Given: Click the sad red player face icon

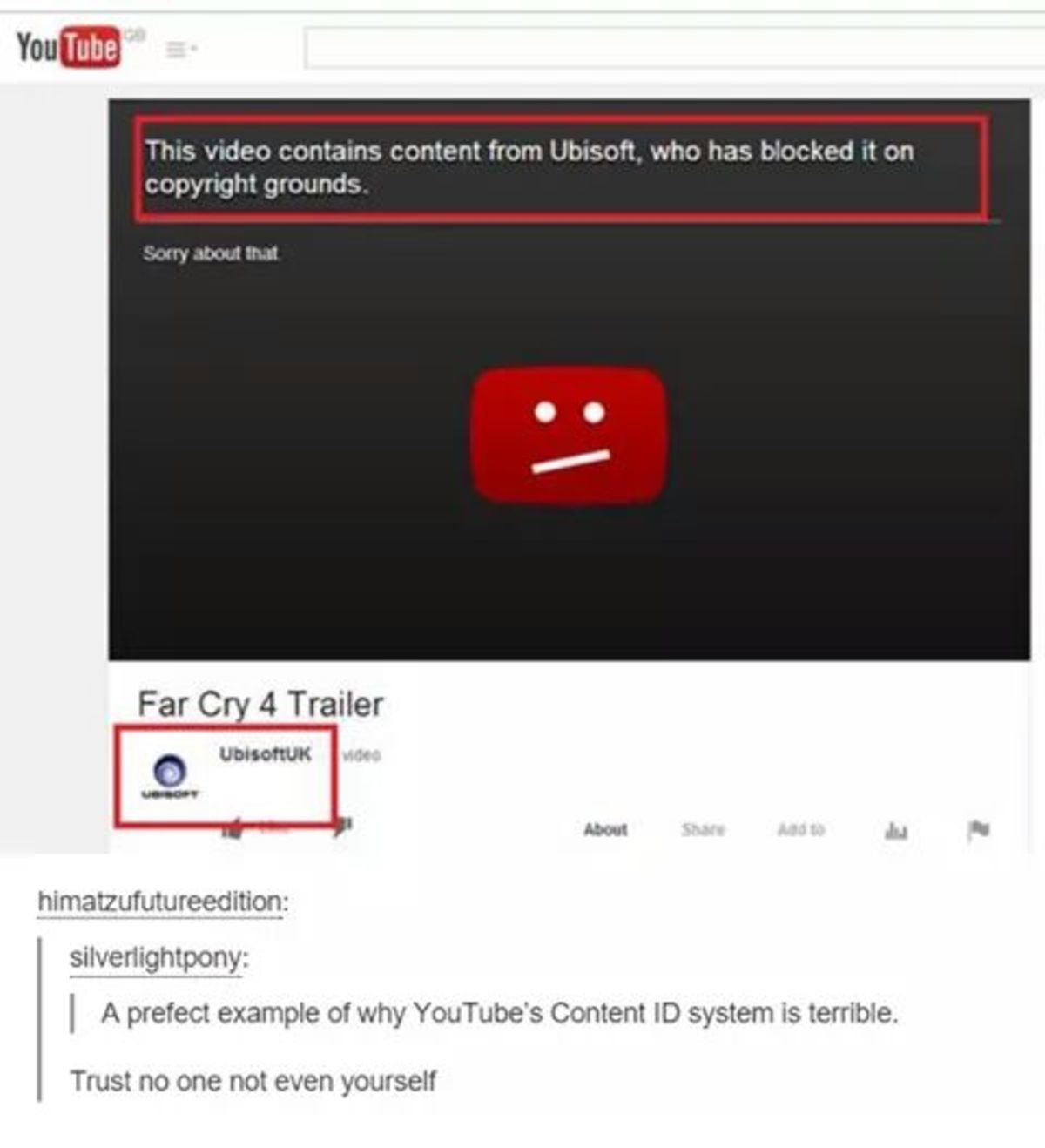Looking at the screenshot, I should [570, 436].
